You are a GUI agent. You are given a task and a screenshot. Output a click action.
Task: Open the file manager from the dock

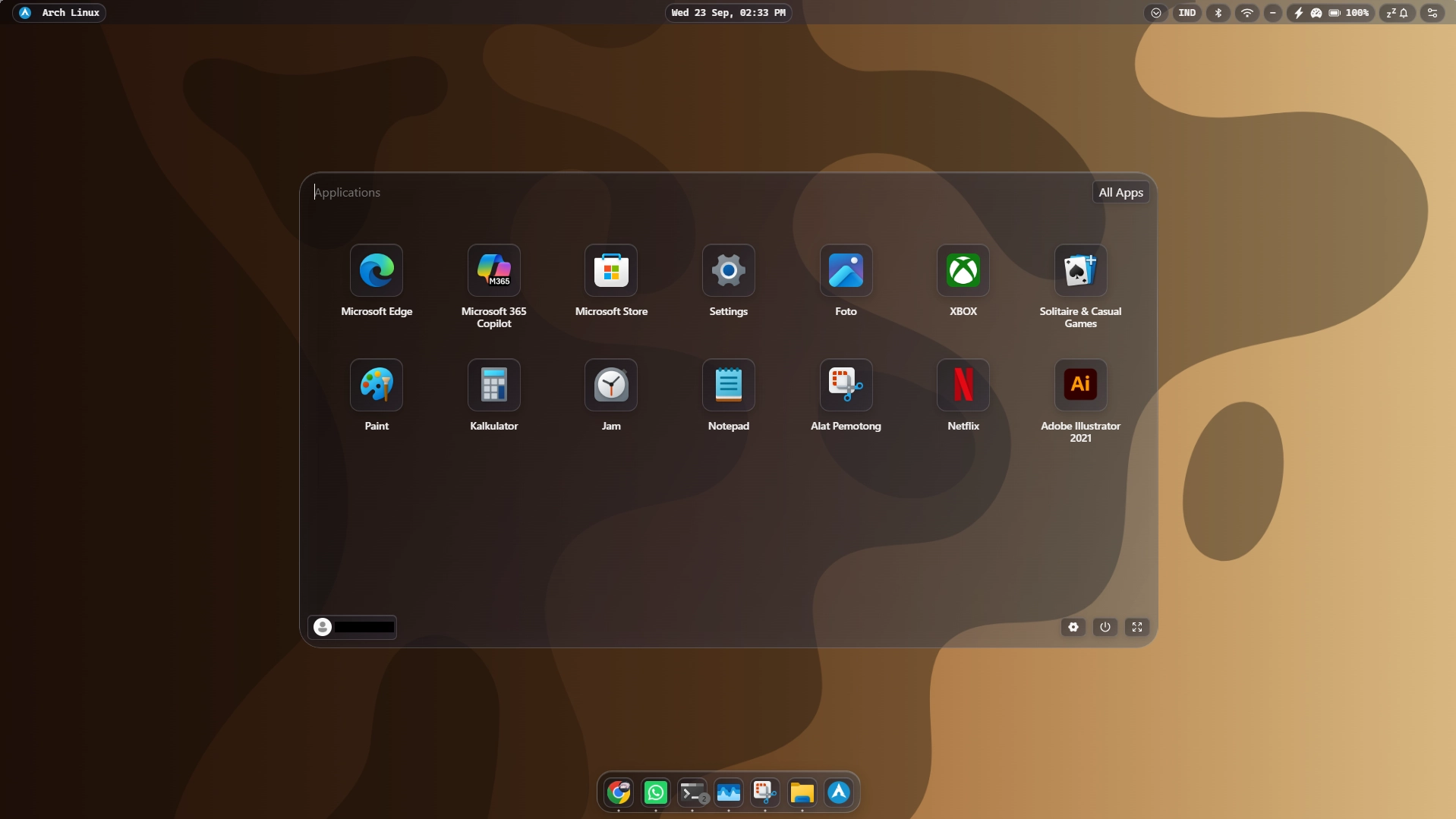coord(802,792)
